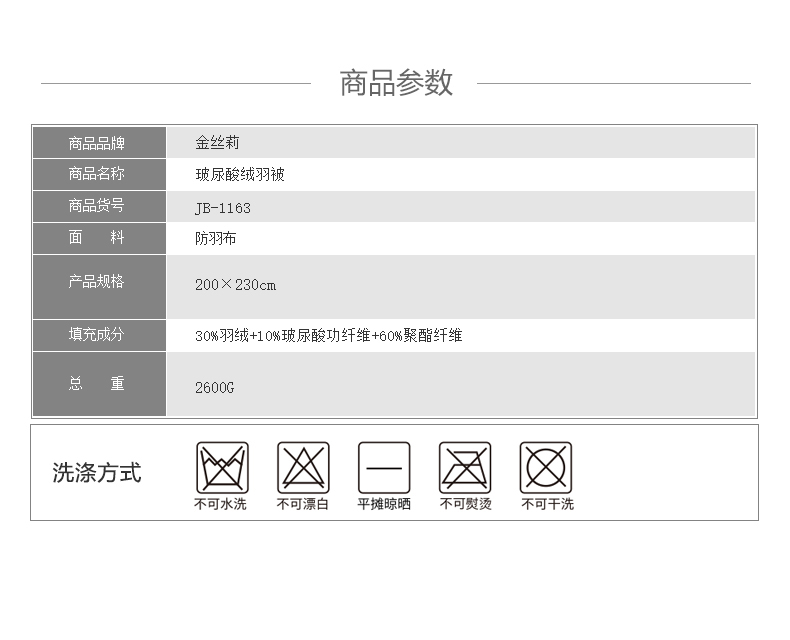Click the 总重 row label

pyautogui.click(x=96, y=383)
